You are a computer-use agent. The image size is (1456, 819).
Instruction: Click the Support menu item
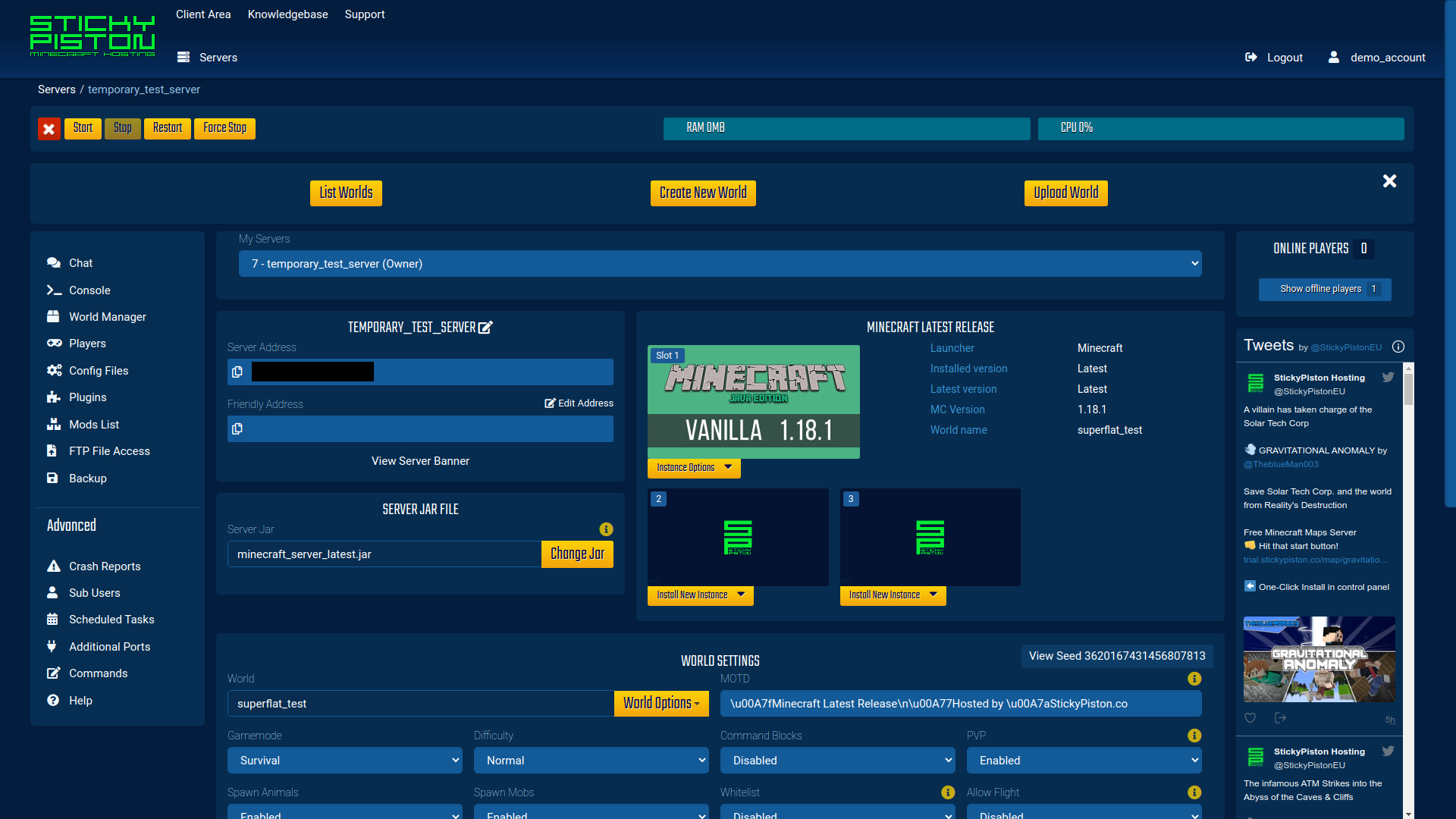pyautogui.click(x=365, y=14)
